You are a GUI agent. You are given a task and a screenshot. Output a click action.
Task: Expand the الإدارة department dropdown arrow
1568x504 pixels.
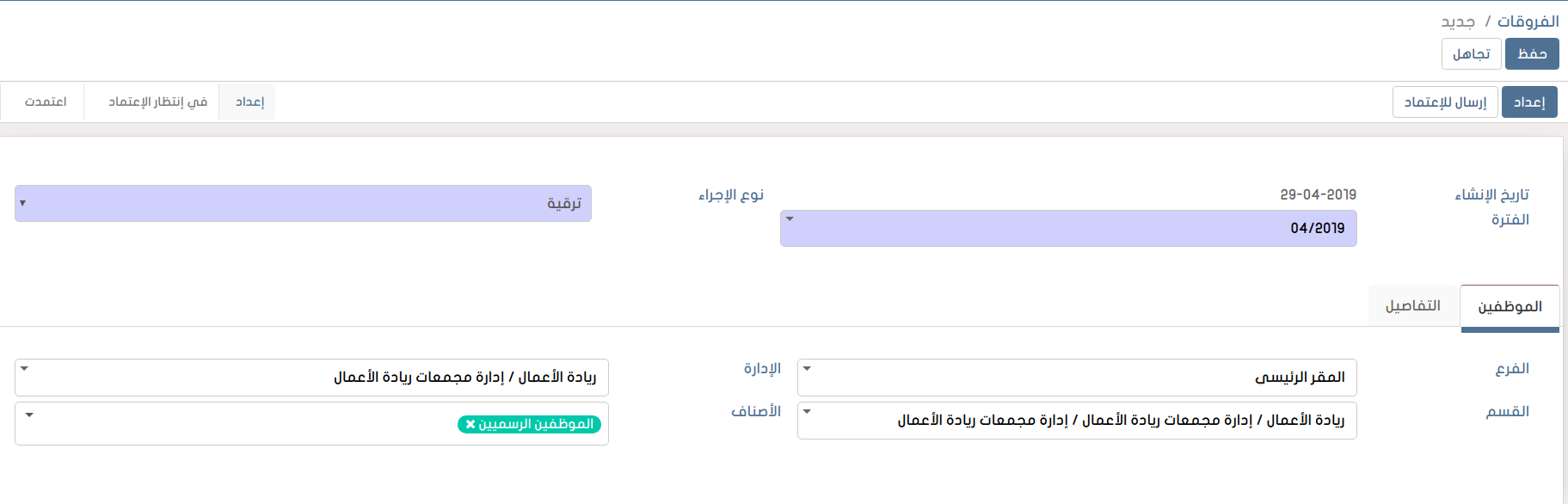pos(24,369)
